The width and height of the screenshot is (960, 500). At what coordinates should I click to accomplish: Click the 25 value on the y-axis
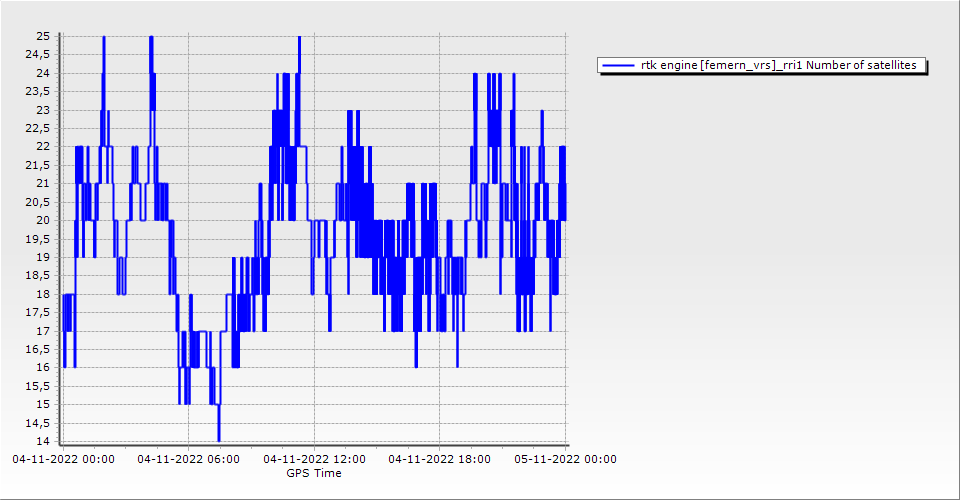coord(43,37)
